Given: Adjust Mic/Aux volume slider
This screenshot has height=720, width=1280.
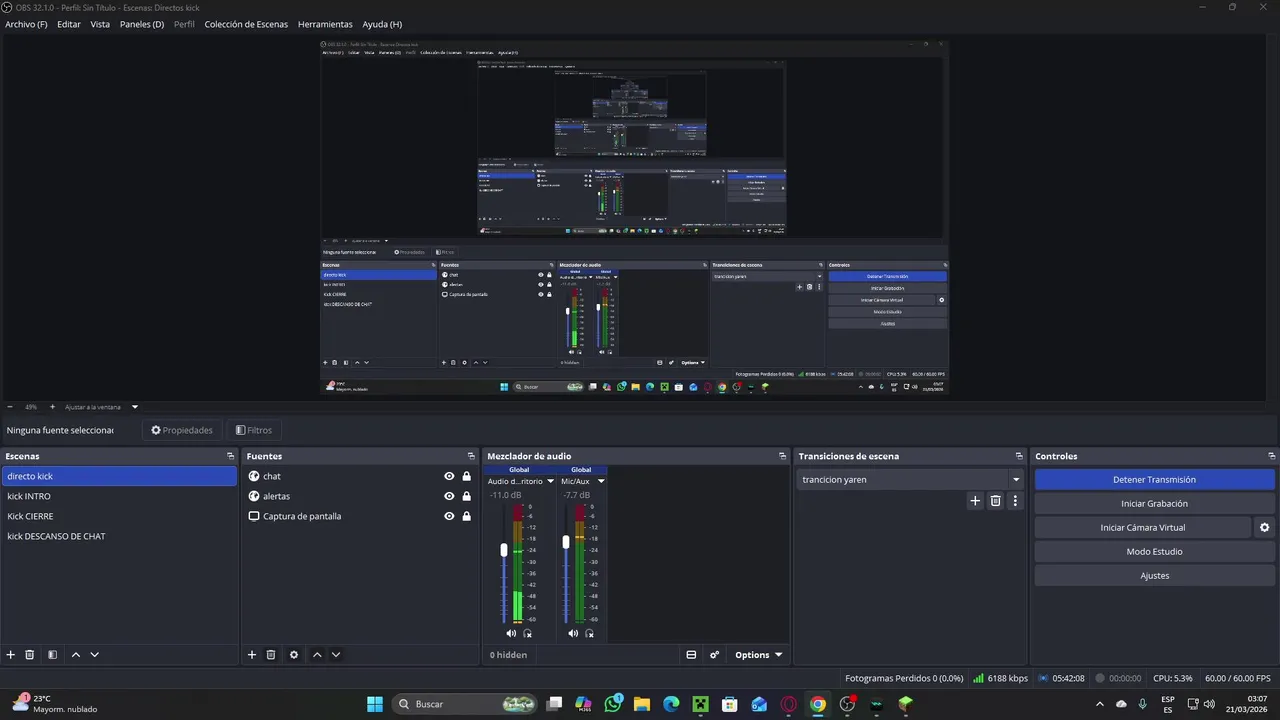Looking at the screenshot, I should [566, 541].
